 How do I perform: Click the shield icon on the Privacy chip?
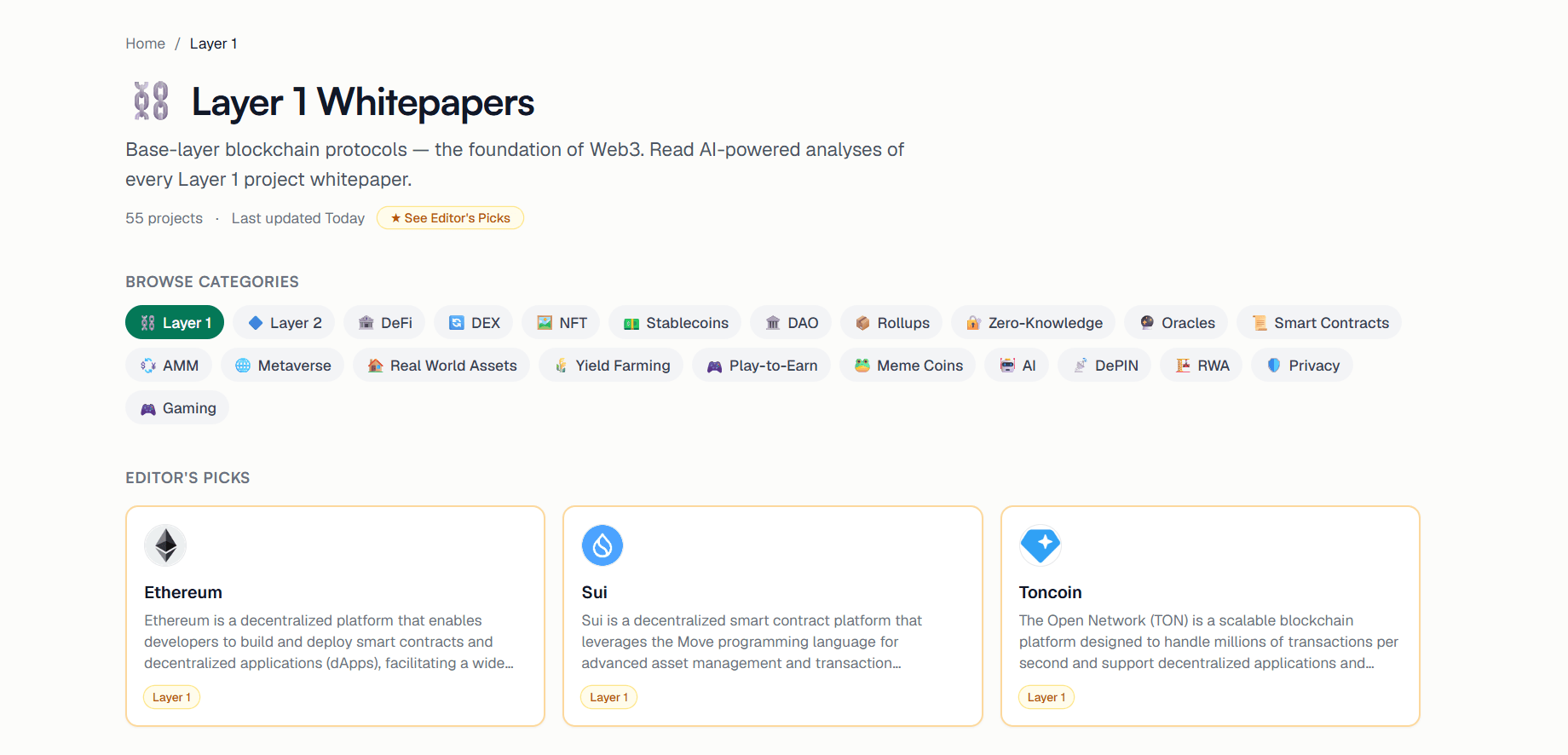pyautogui.click(x=1274, y=366)
